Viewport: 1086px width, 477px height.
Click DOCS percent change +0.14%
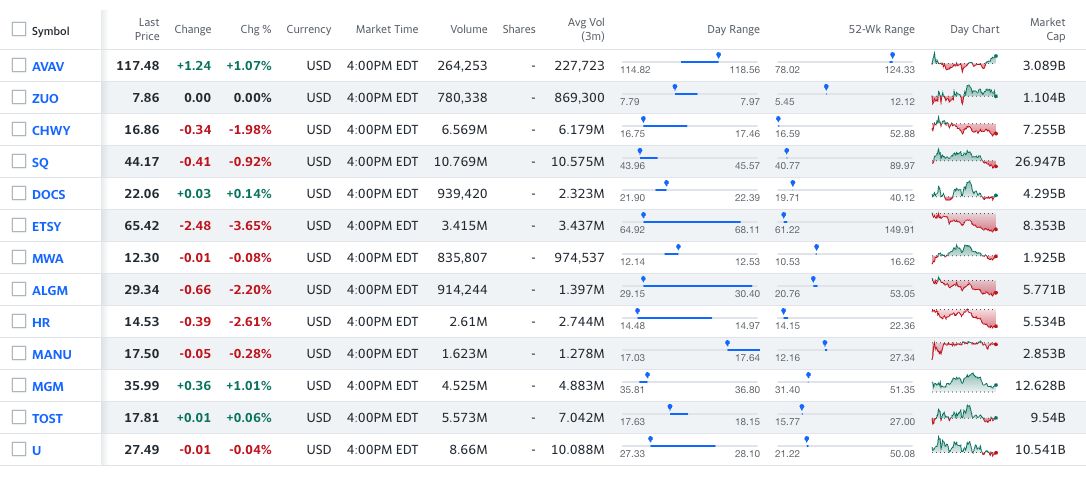point(249,194)
